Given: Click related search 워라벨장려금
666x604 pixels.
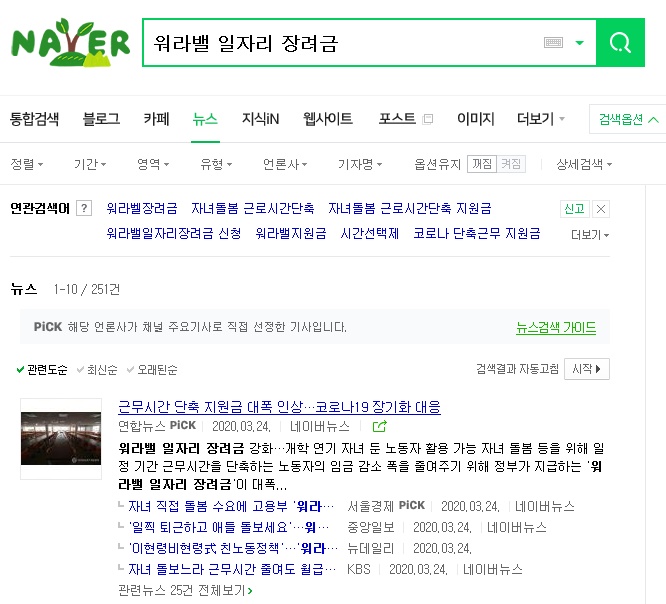Looking at the screenshot, I should click(142, 208).
